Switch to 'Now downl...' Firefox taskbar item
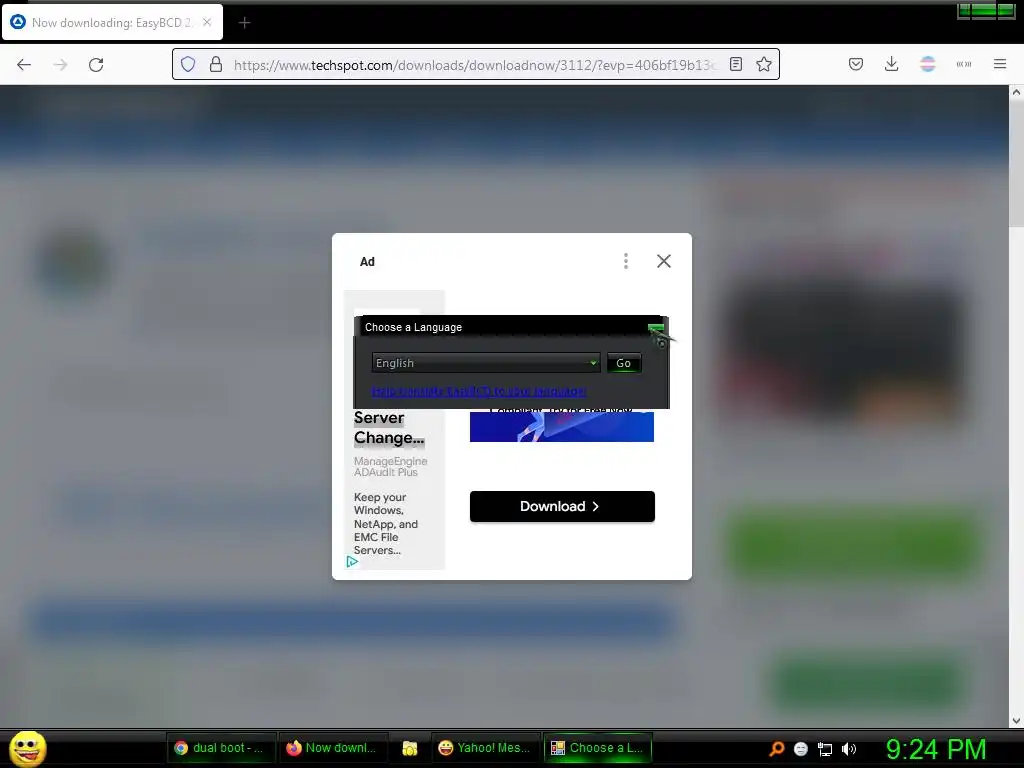The image size is (1024, 768). (x=332, y=748)
